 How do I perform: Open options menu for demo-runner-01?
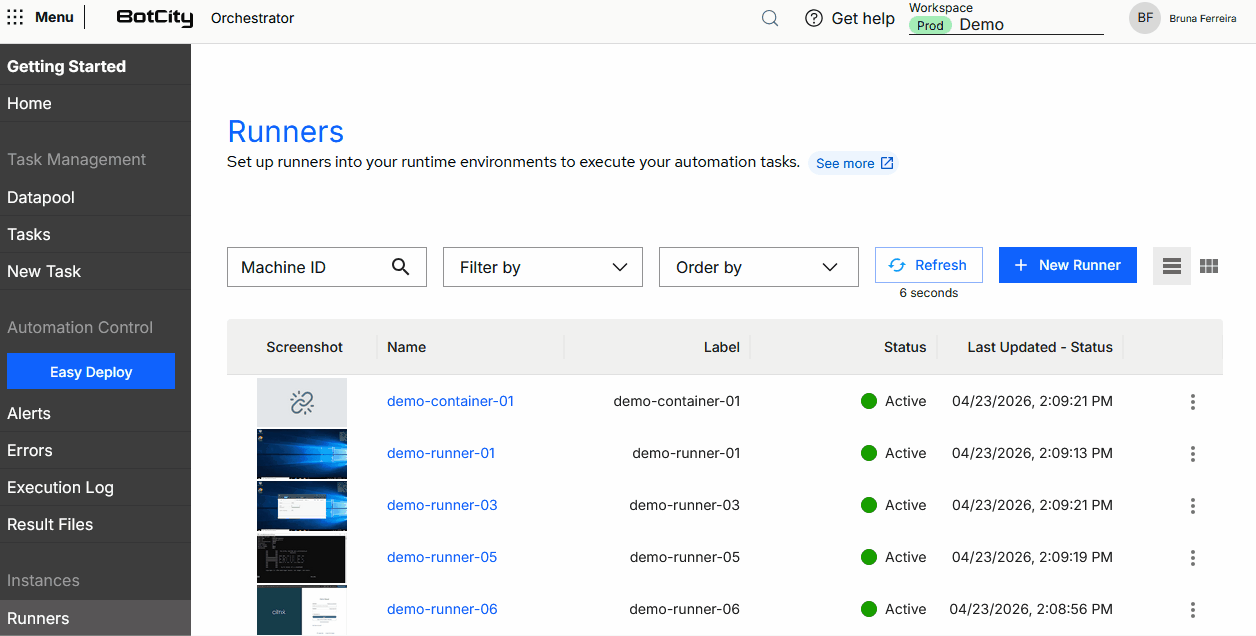click(1193, 454)
